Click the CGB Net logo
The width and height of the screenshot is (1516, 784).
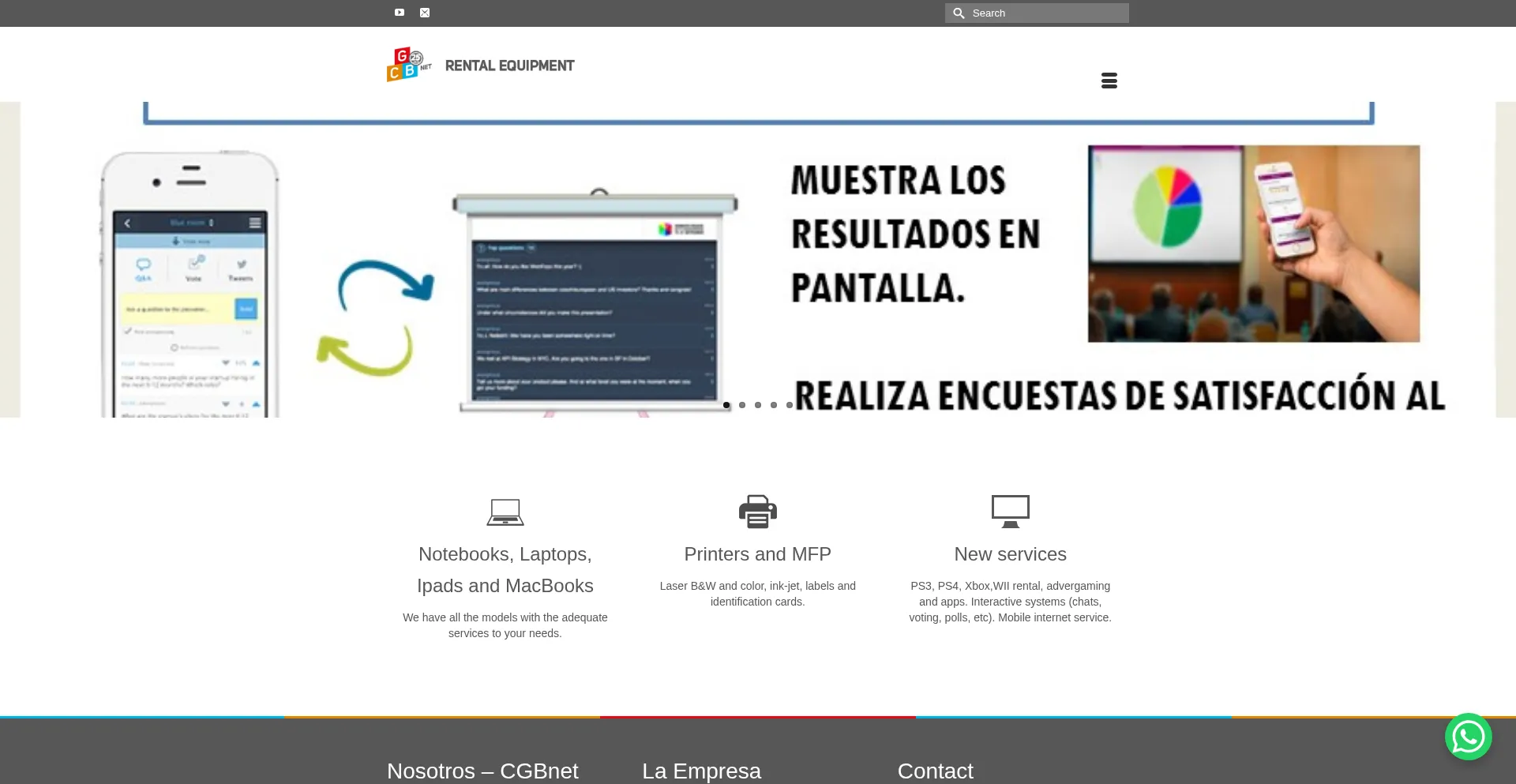(x=408, y=65)
